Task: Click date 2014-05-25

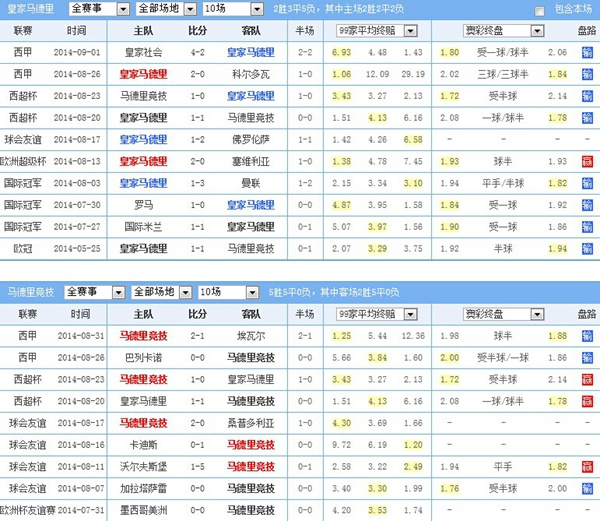Action: (77, 249)
